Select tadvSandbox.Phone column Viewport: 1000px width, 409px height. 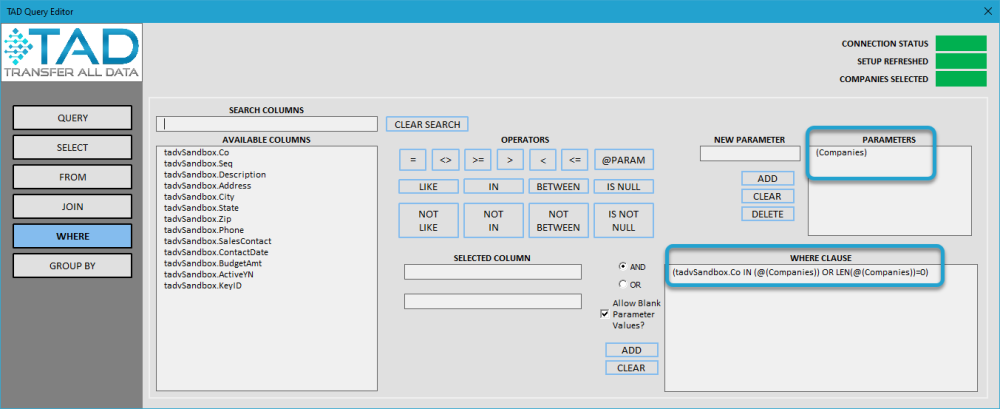tap(204, 230)
